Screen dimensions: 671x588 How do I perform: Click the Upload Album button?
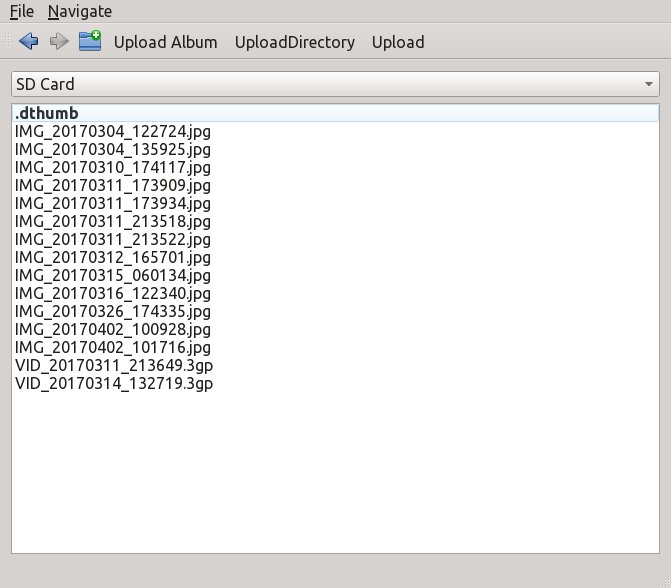(166, 42)
